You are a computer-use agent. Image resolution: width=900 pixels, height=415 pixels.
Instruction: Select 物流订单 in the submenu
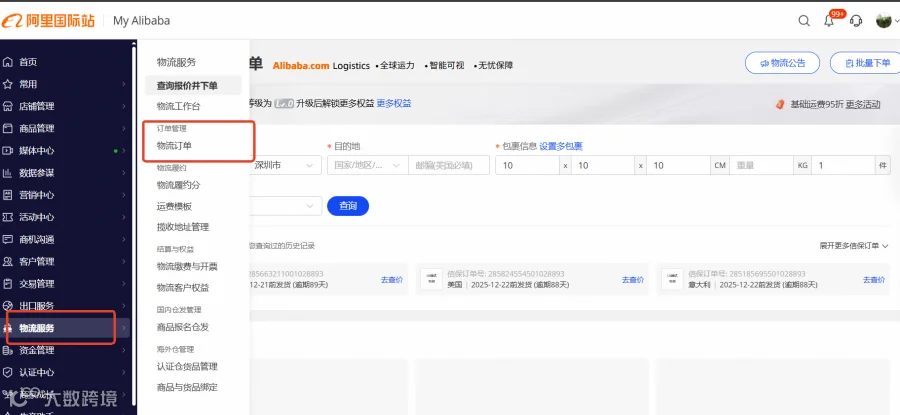174,146
